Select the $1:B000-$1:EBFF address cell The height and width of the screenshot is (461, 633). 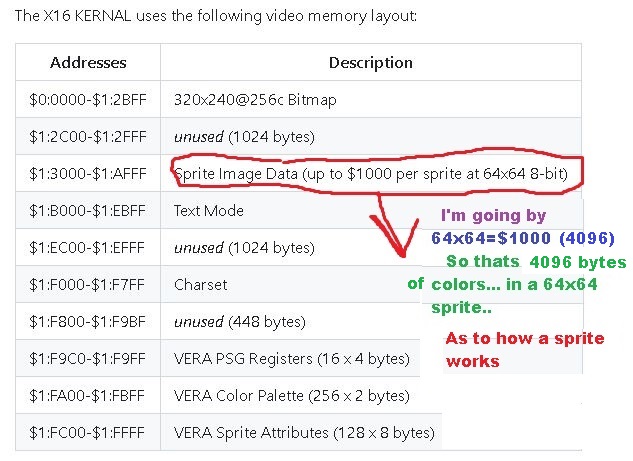[x=88, y=211]
